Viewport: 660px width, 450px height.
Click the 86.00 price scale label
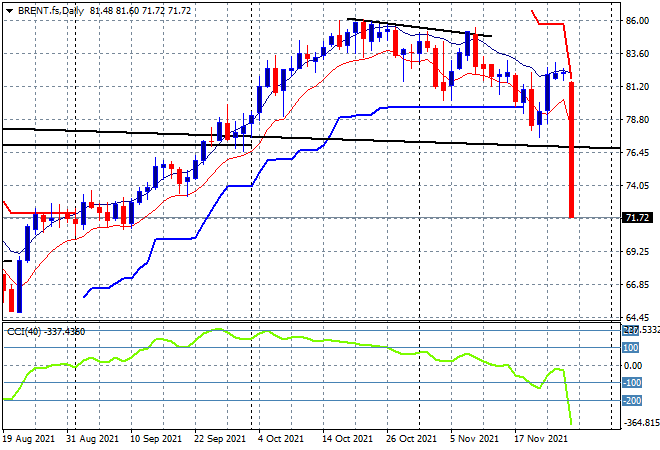click(x=637, y=21)
